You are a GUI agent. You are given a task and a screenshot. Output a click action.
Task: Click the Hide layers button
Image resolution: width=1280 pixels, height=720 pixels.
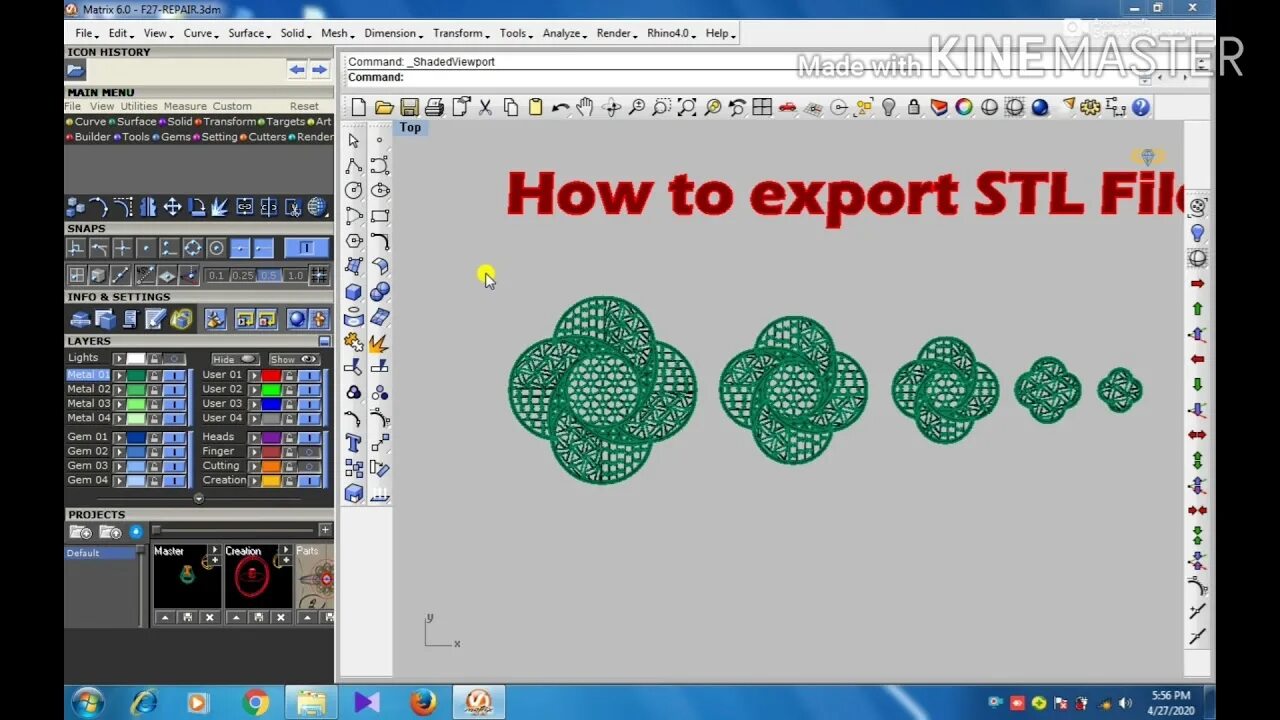tap(234, 359)
